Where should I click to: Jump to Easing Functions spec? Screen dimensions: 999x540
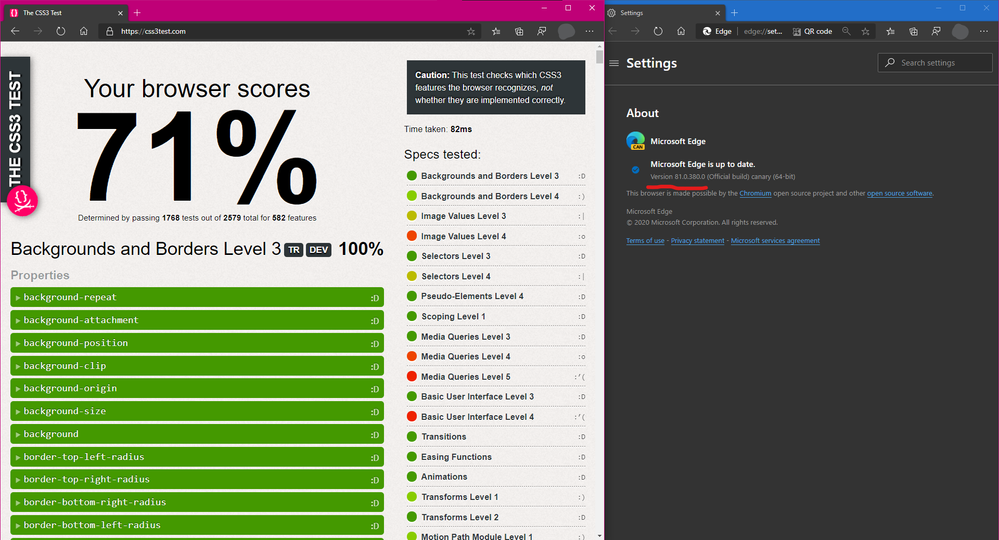456,457
